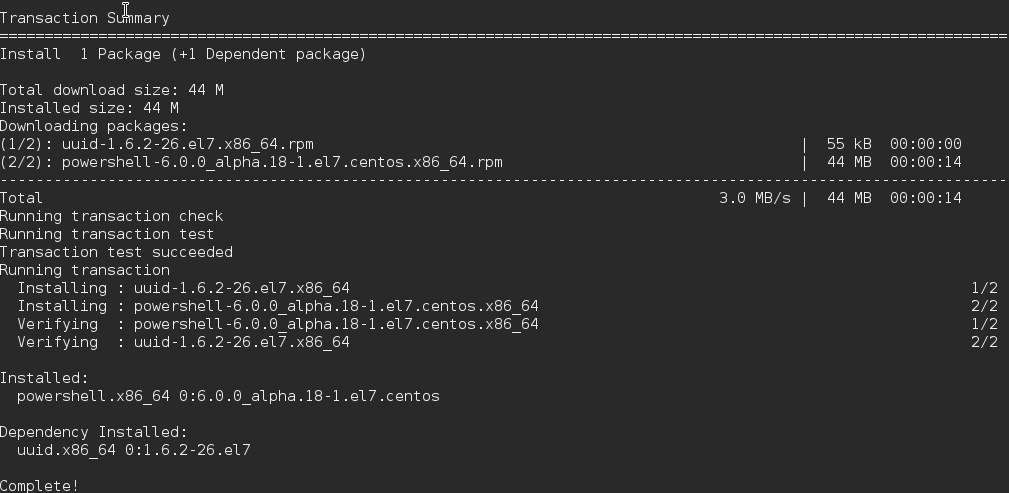Click the 'Dependency Installed:' section label
The image size is (1009, 493).
[x=94, y=432]
